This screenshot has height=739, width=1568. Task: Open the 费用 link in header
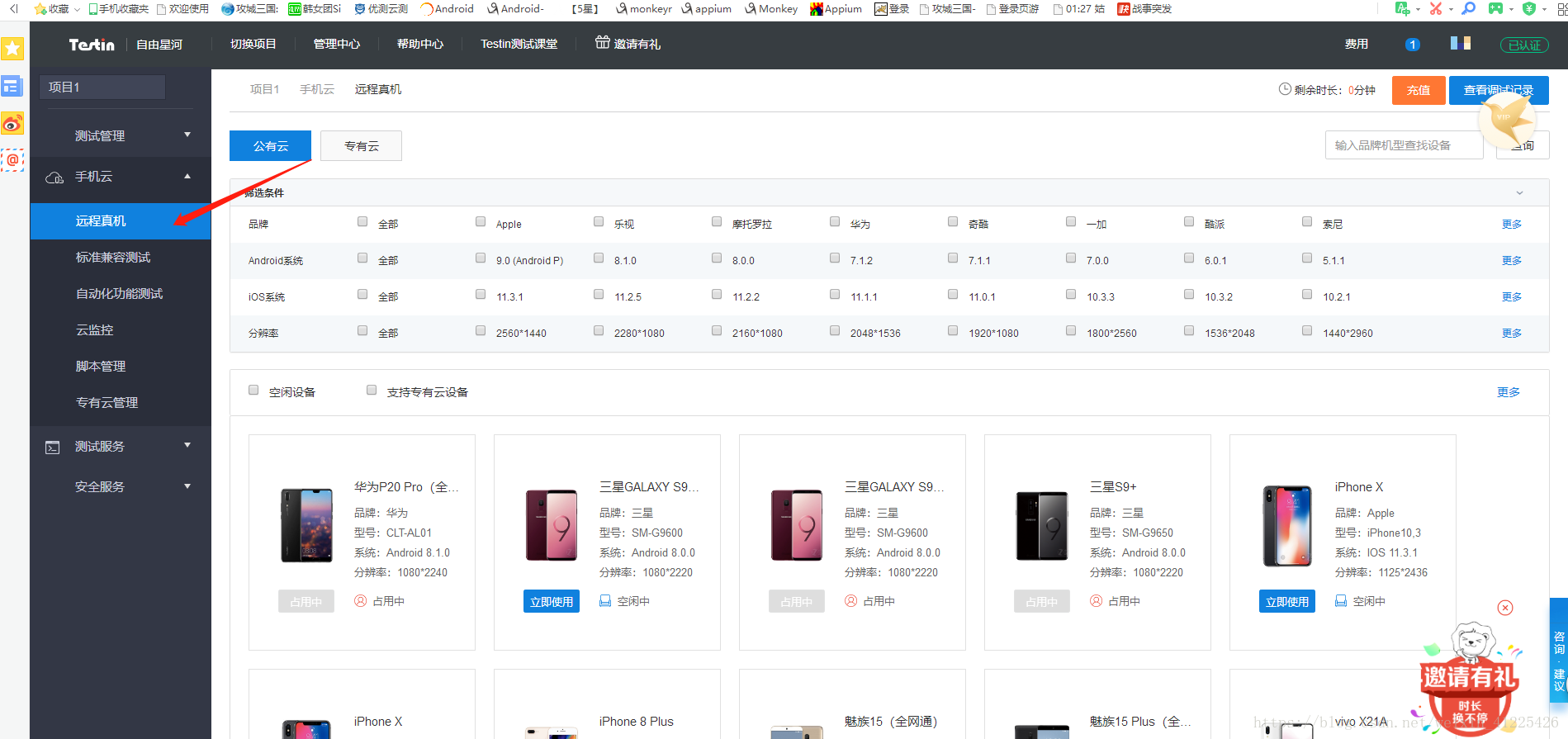[1357, 44]
